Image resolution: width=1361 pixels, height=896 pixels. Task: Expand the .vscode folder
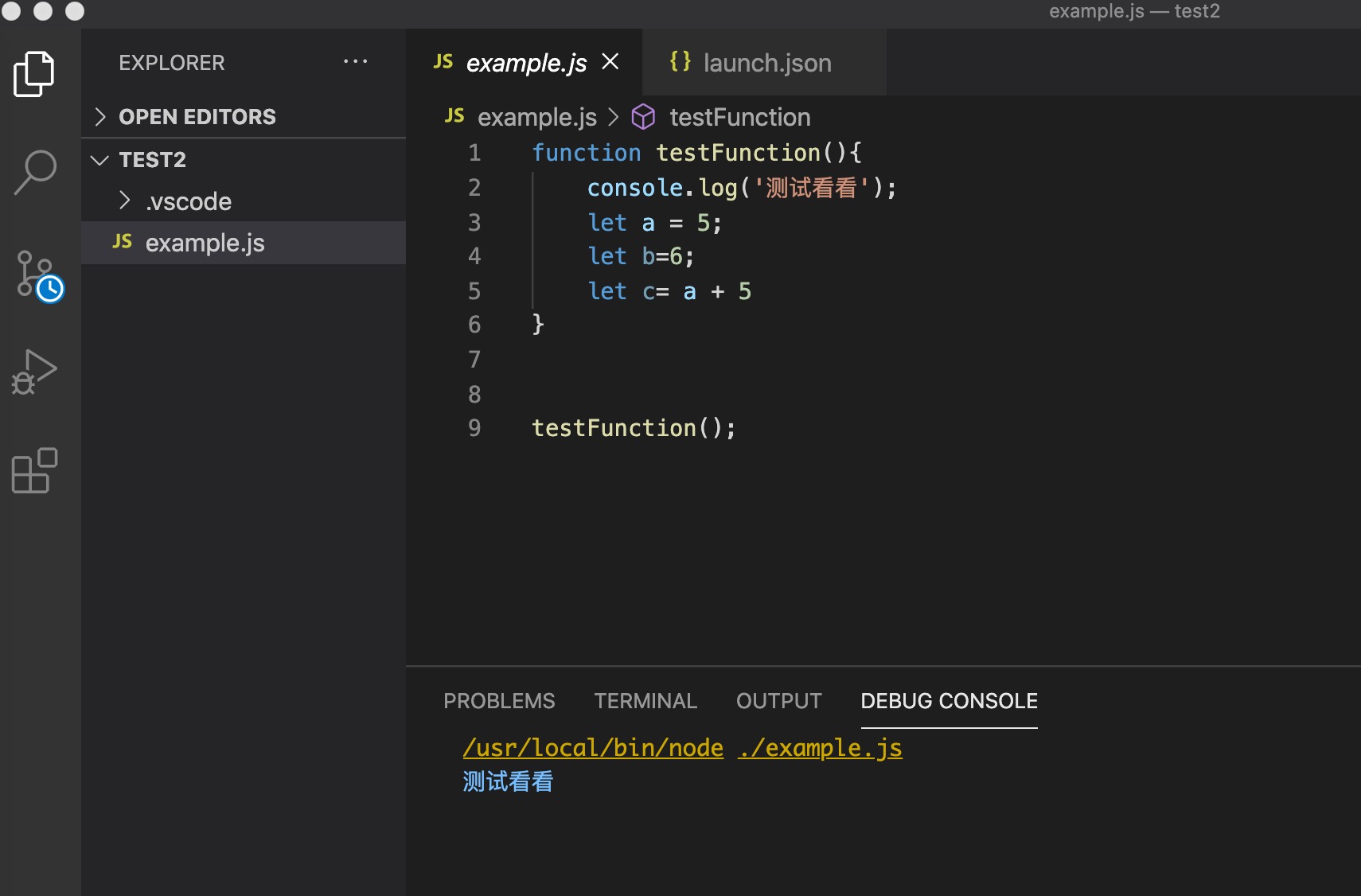coord(244,201)
